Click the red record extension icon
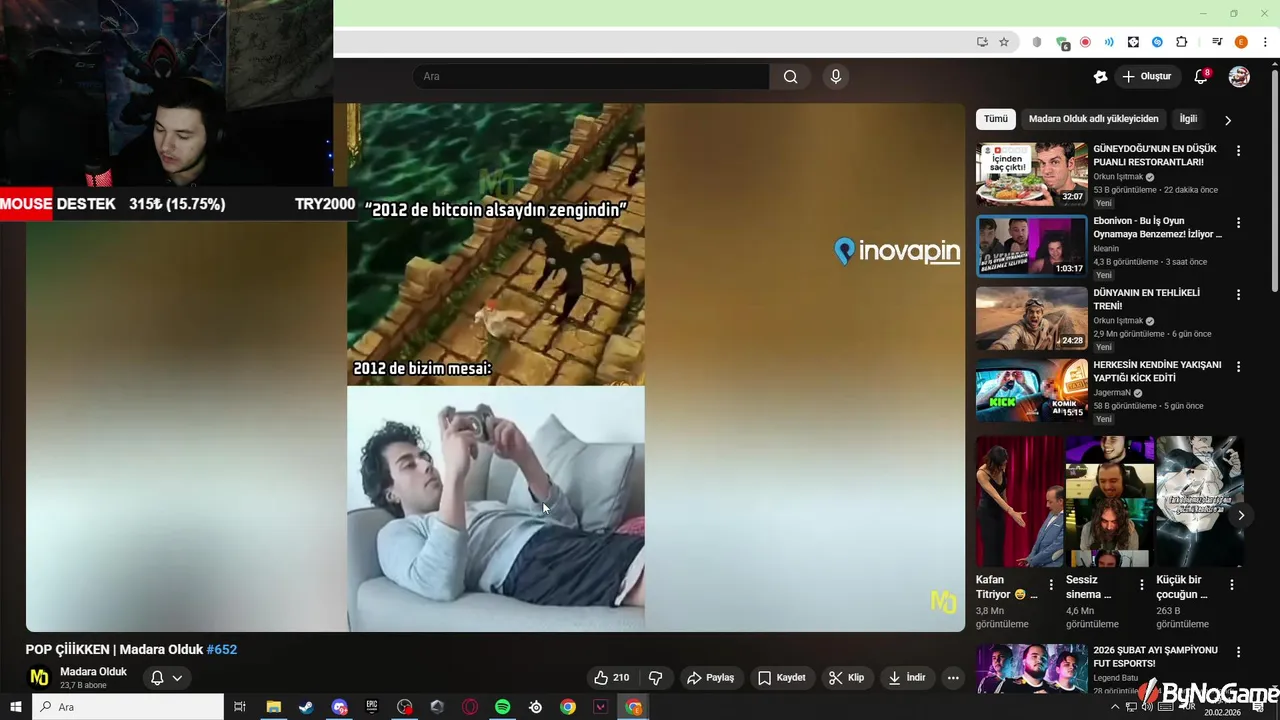 [x=1085, y=42]
